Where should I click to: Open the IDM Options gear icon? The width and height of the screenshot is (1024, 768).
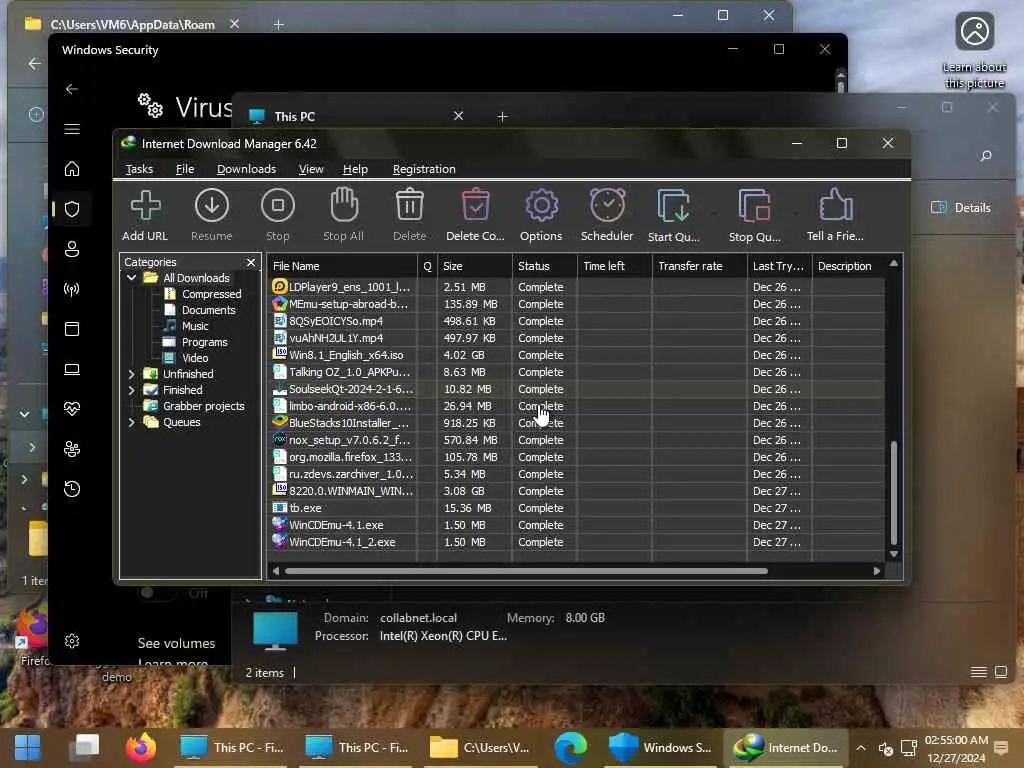click(x=541, y=206)
